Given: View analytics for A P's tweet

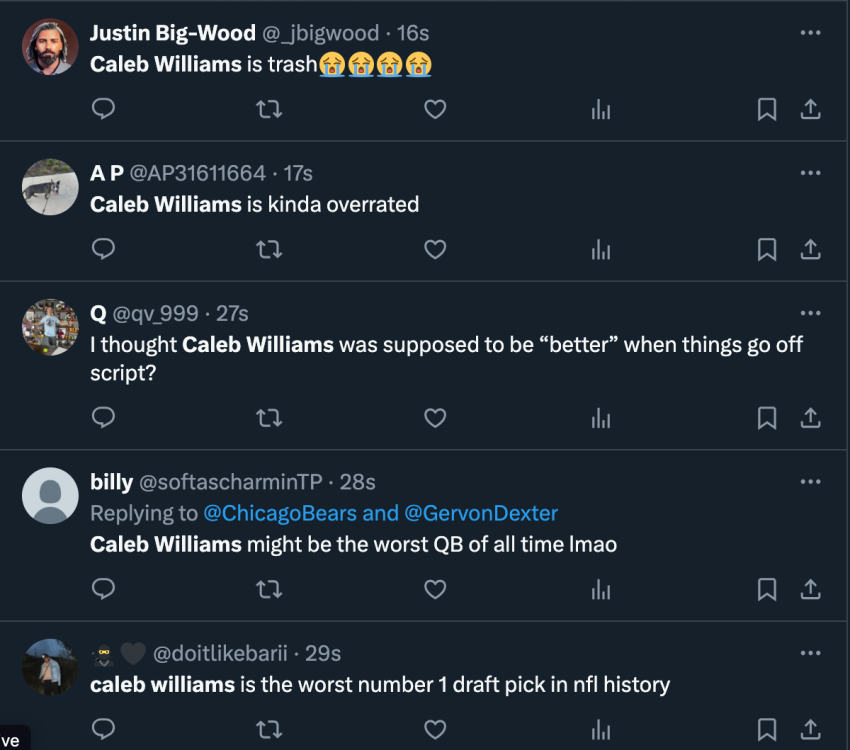Looking at the screenshot, I should pos(601,250).
